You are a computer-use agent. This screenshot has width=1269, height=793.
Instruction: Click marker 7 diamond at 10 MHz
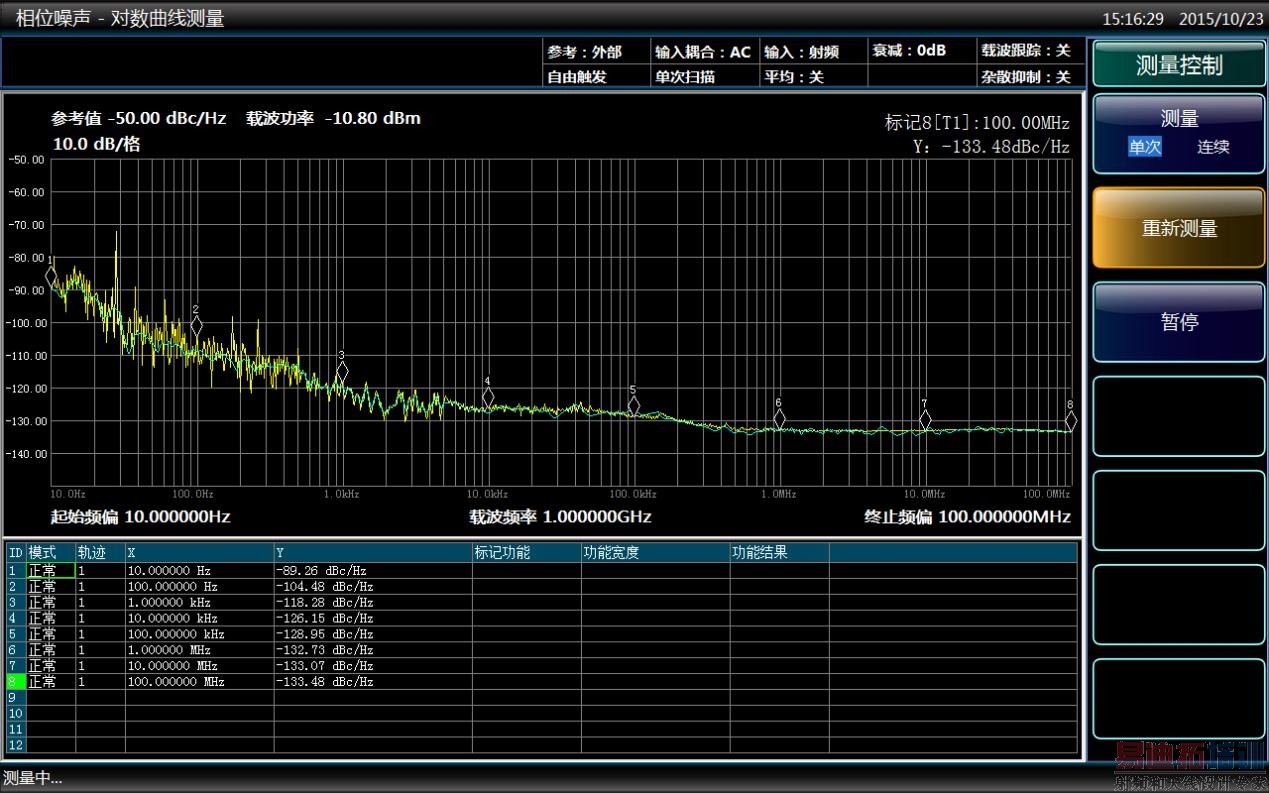point(925,420)
